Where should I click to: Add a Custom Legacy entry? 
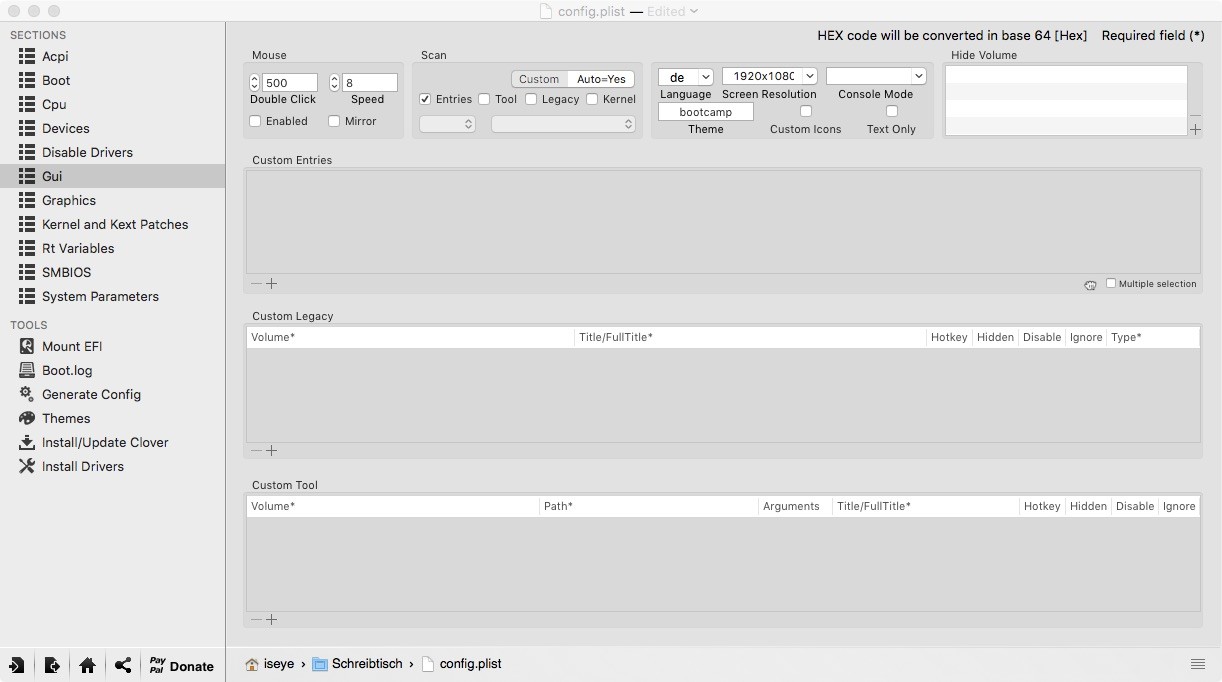pos(271,451)
